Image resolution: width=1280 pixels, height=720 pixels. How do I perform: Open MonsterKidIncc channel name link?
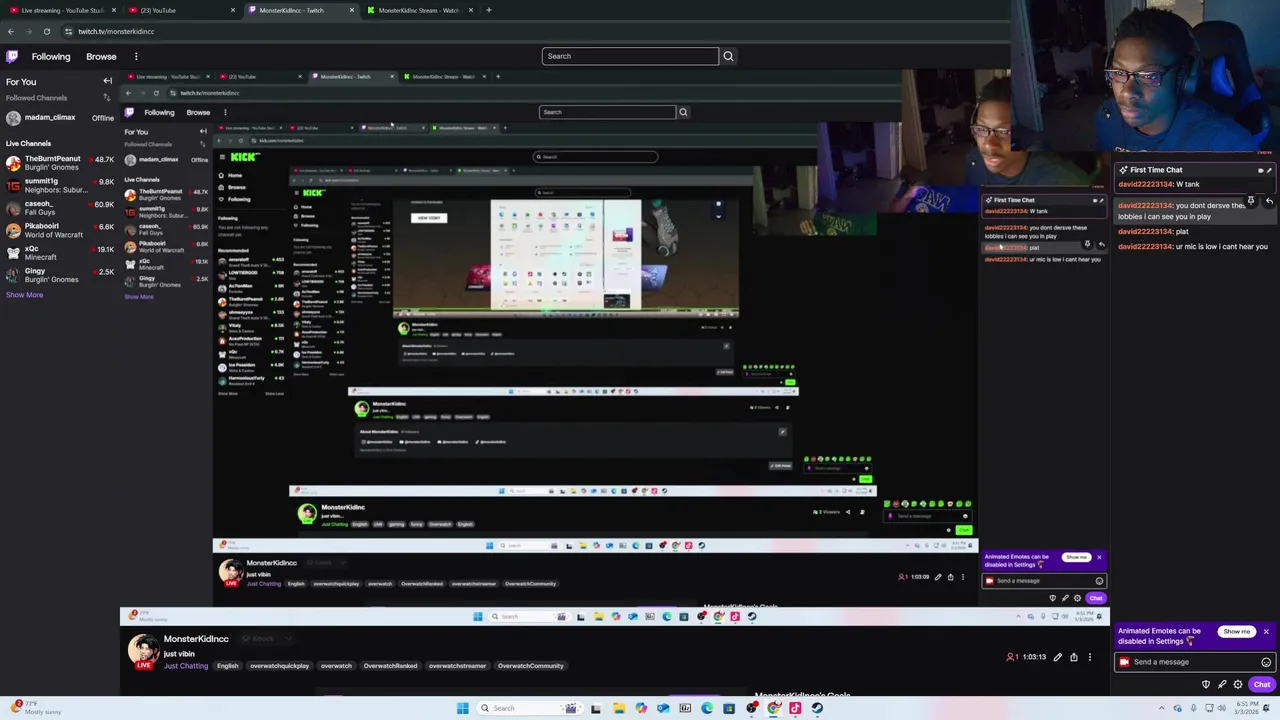tap(196, 639)
